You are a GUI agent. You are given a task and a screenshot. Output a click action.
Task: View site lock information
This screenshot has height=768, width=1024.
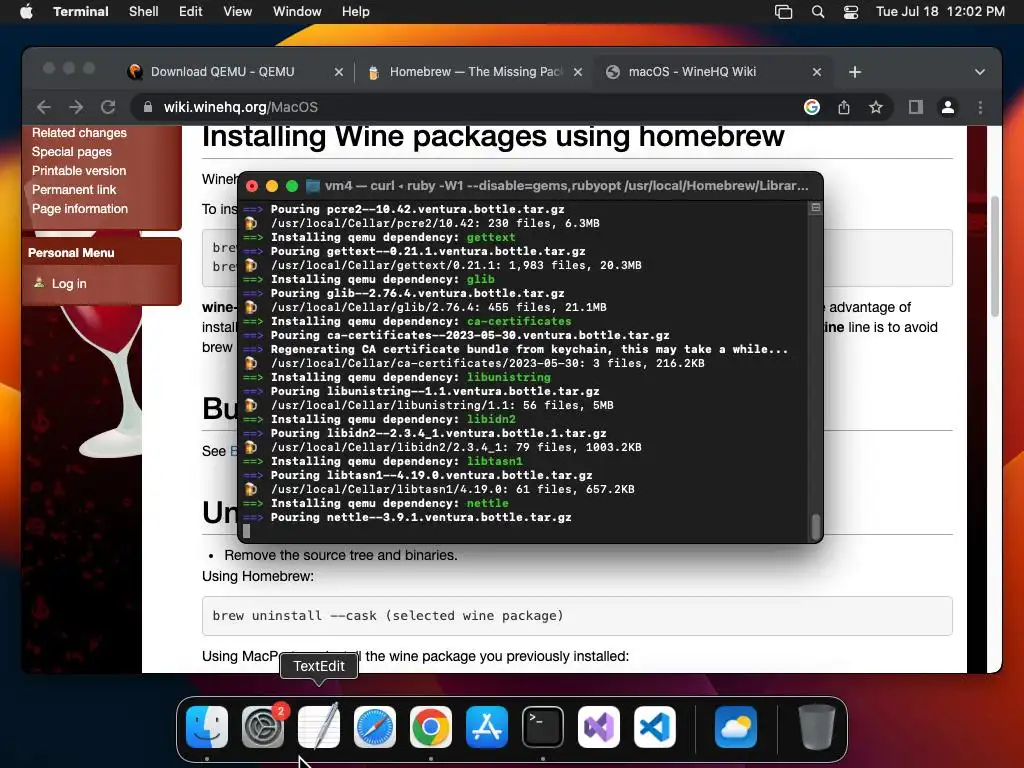(148, 107)
